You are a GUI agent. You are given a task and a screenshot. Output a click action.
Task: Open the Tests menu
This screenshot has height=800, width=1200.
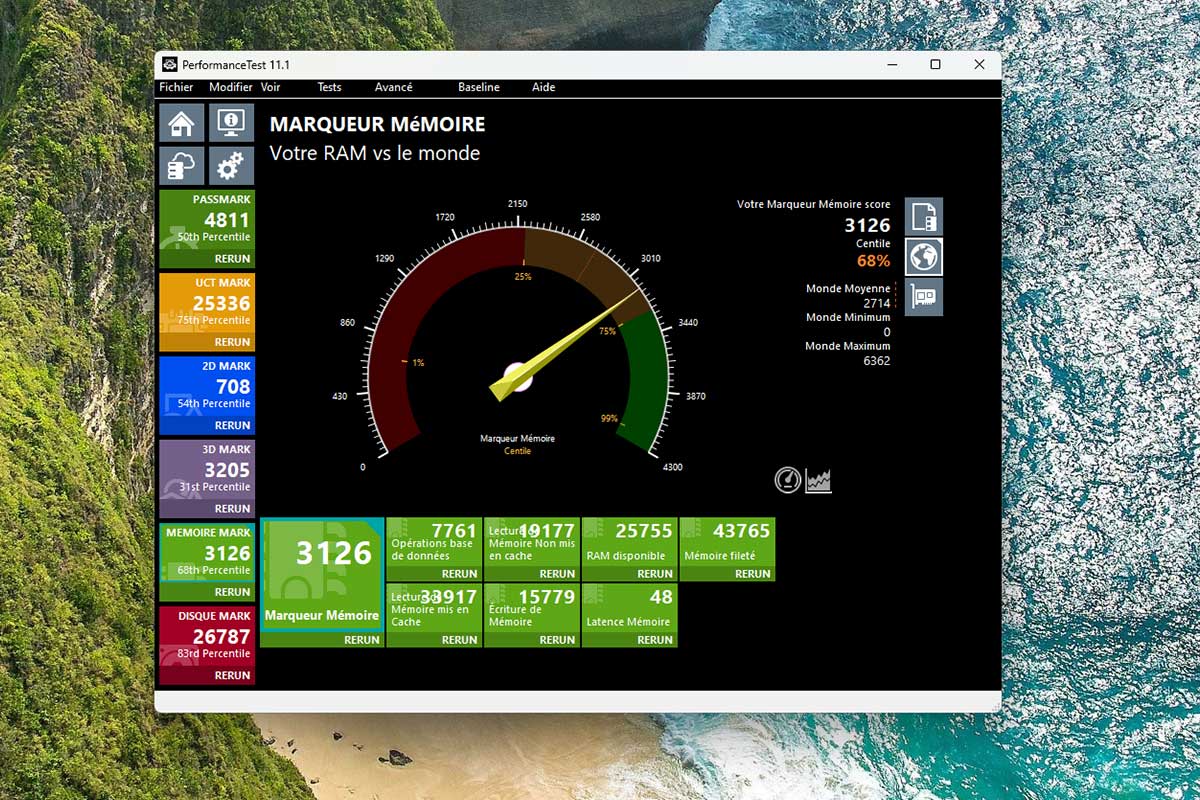click(x=329, y=87)
